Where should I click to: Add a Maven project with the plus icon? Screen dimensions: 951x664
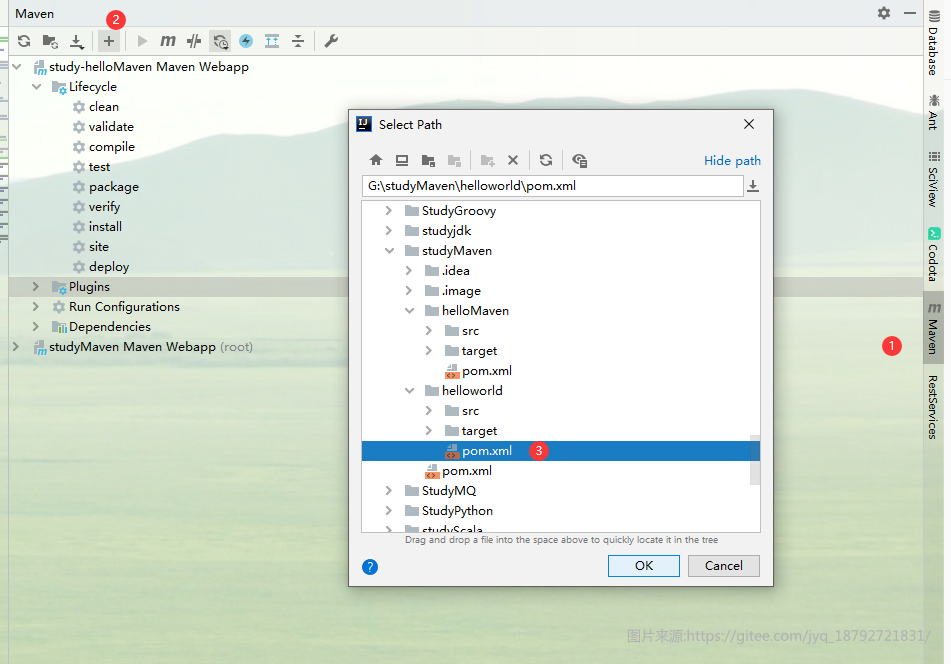point(109,41)
